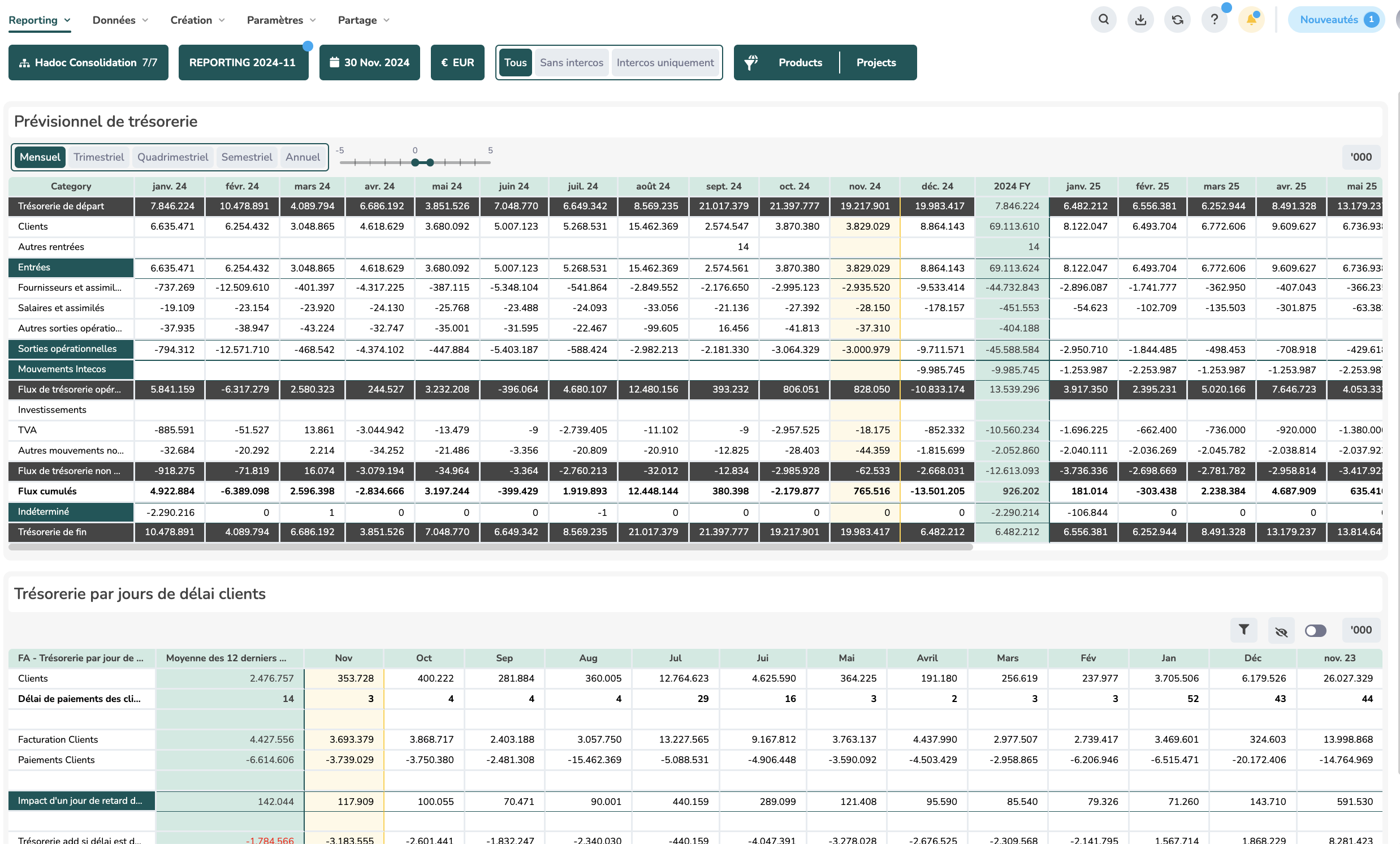
Task: Click the 2024 FY column header
Action: [x=1012, y=187]
